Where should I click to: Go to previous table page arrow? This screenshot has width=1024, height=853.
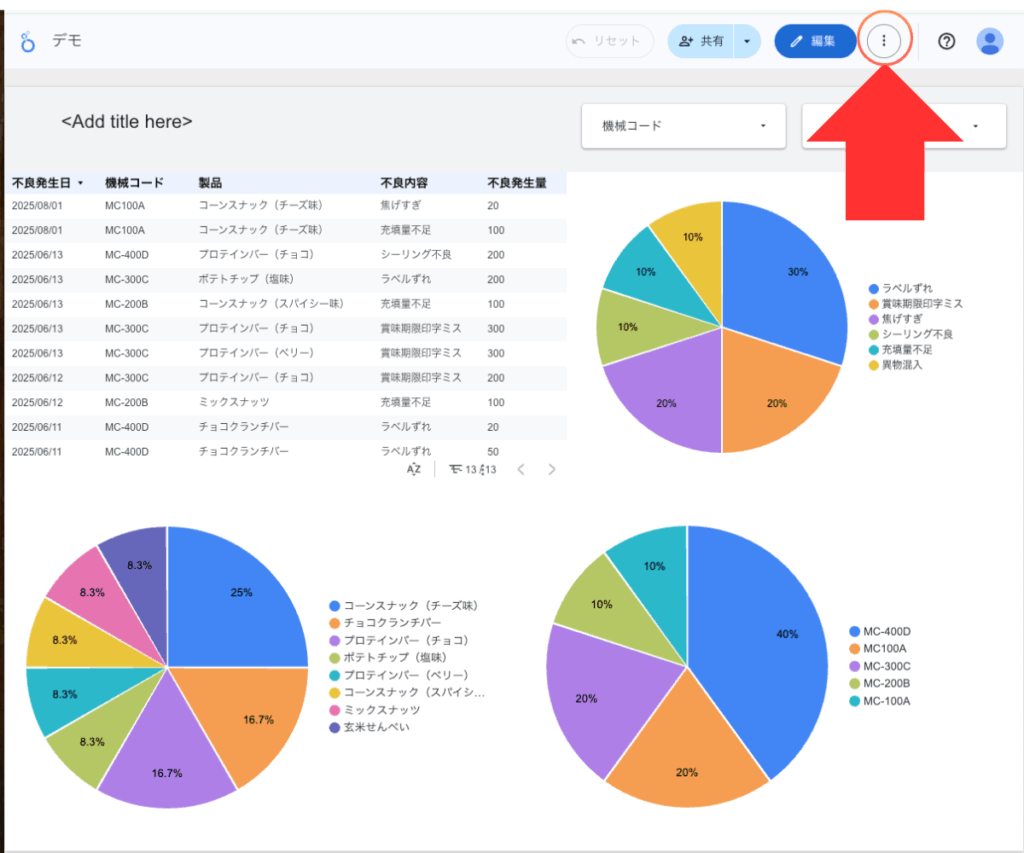[x=520, y=469]
